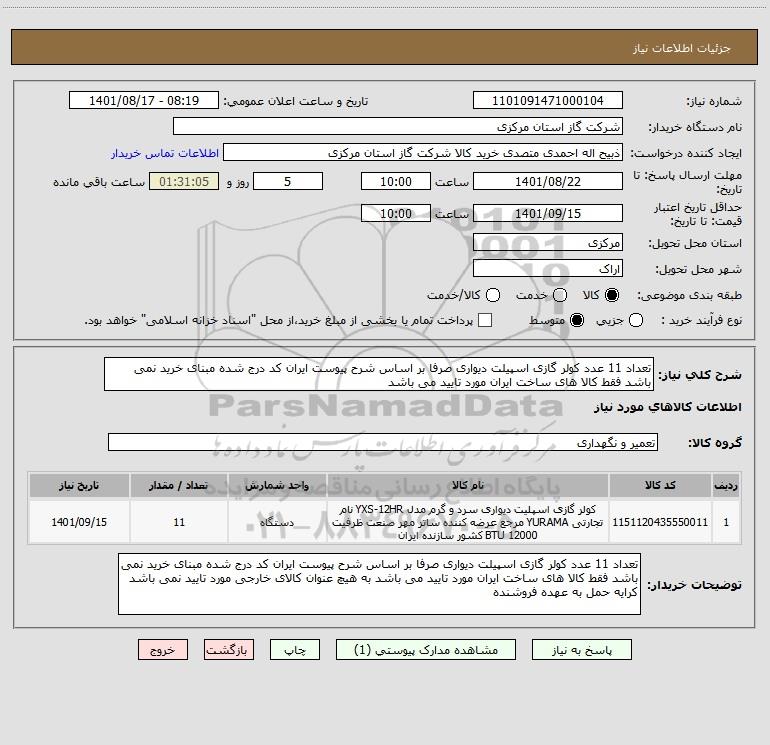Click the YXS-12HR product name cell
770x745 pixels.
[x=468, y=522]
